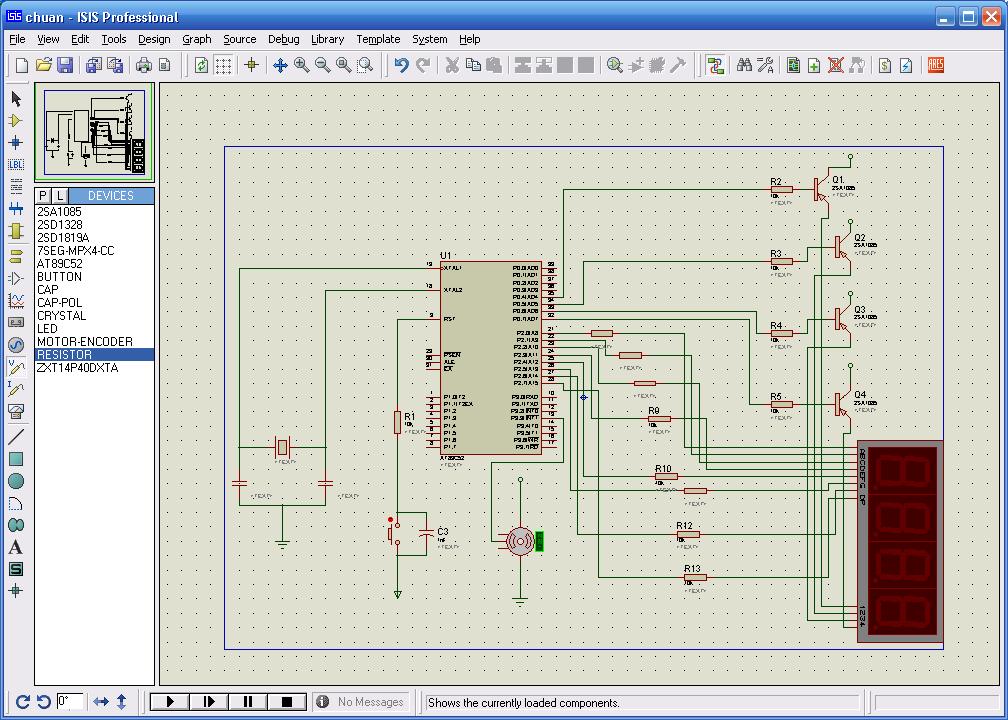This screenshot has height=720, width=1008.
Task: Expand the Template menu
Action: pyautogui.click(x=378, y=39)
